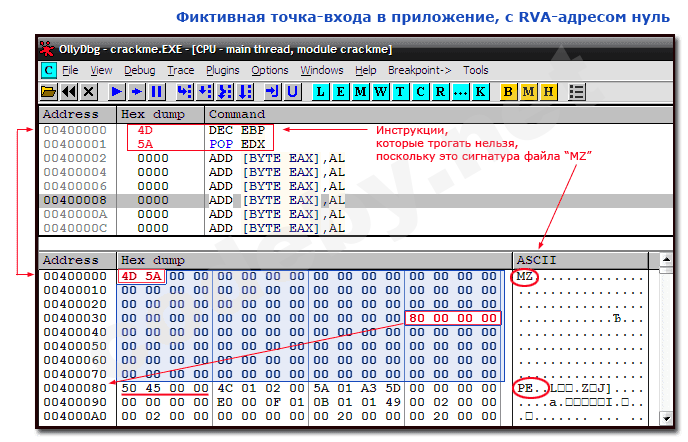Click dump pane scrollbar down arrow
Screen dimensions: 688x442
pos(666,418)
